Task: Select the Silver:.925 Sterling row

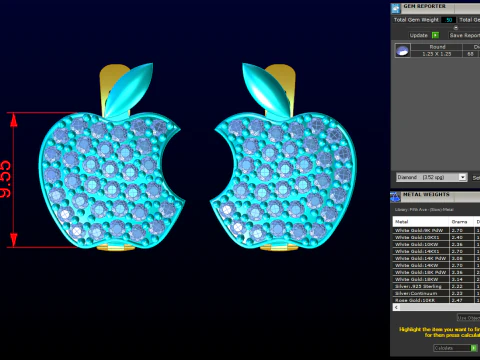Action: 436,286
